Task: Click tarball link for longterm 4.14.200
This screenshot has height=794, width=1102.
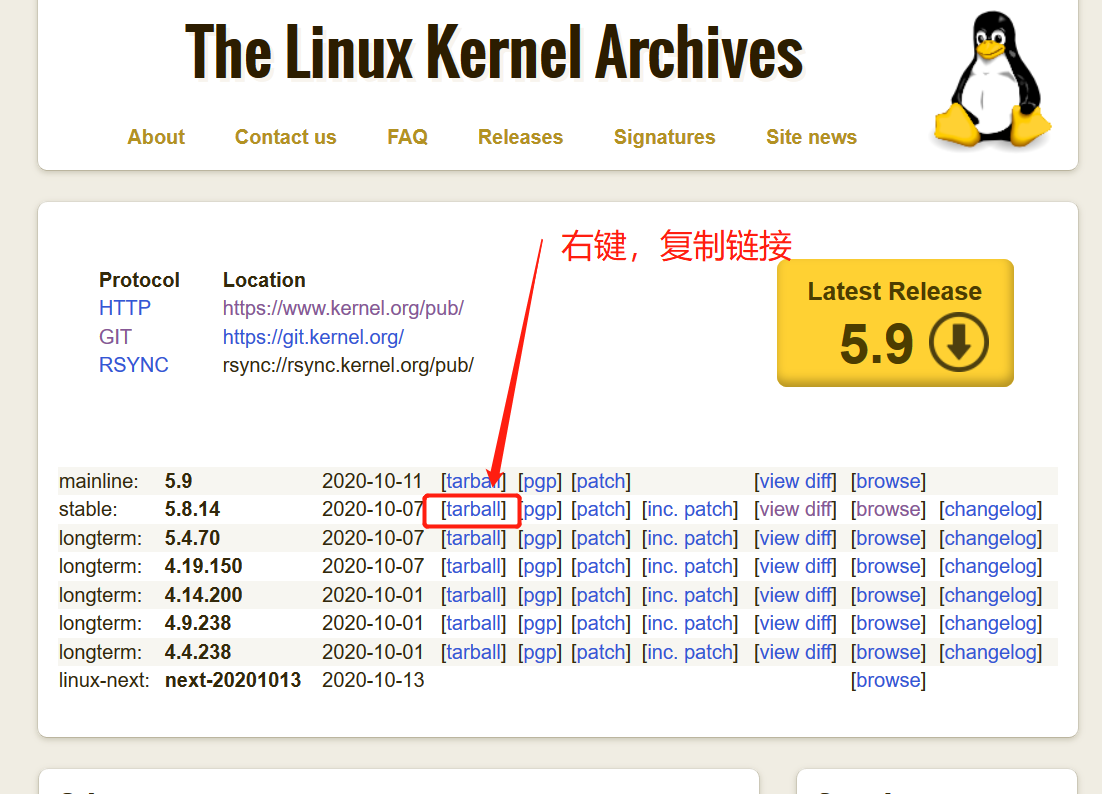Action: 474,595
